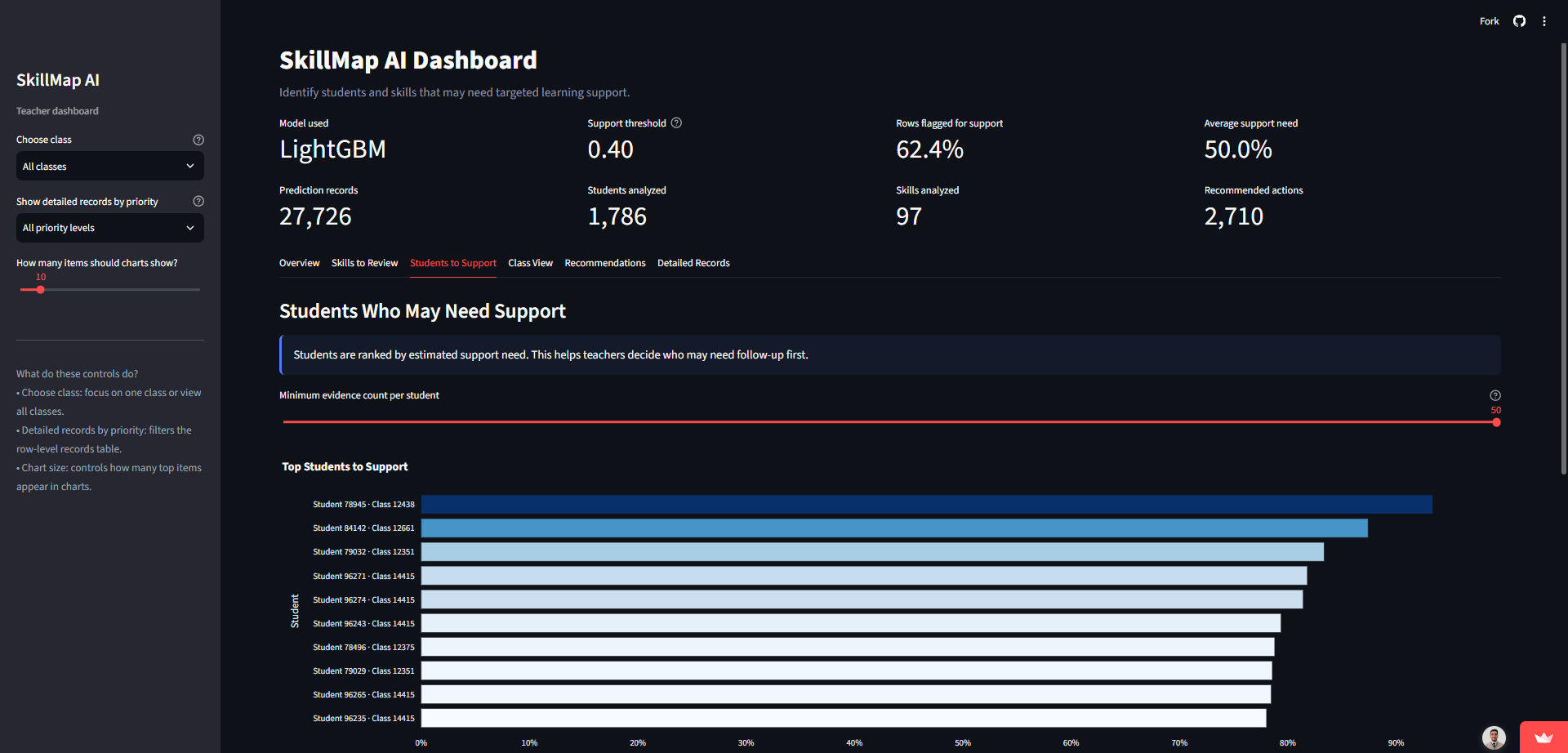
Task: Click the Fork button
Action: click(1489, 21)
